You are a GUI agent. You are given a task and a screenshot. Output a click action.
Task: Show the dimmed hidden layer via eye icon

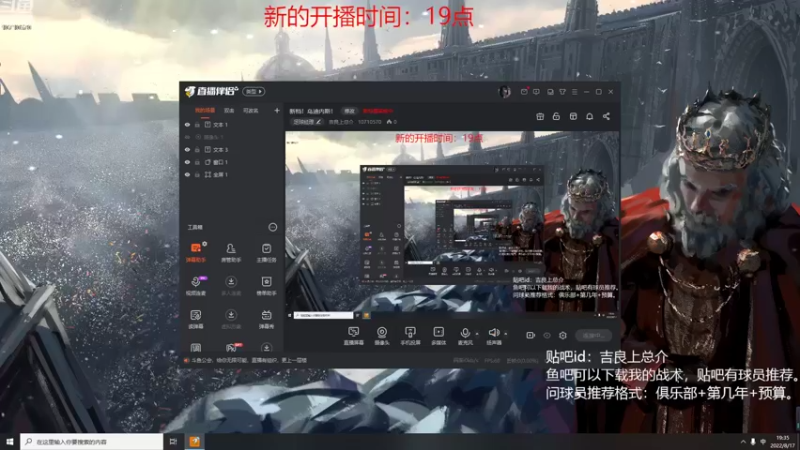[187, 137]
